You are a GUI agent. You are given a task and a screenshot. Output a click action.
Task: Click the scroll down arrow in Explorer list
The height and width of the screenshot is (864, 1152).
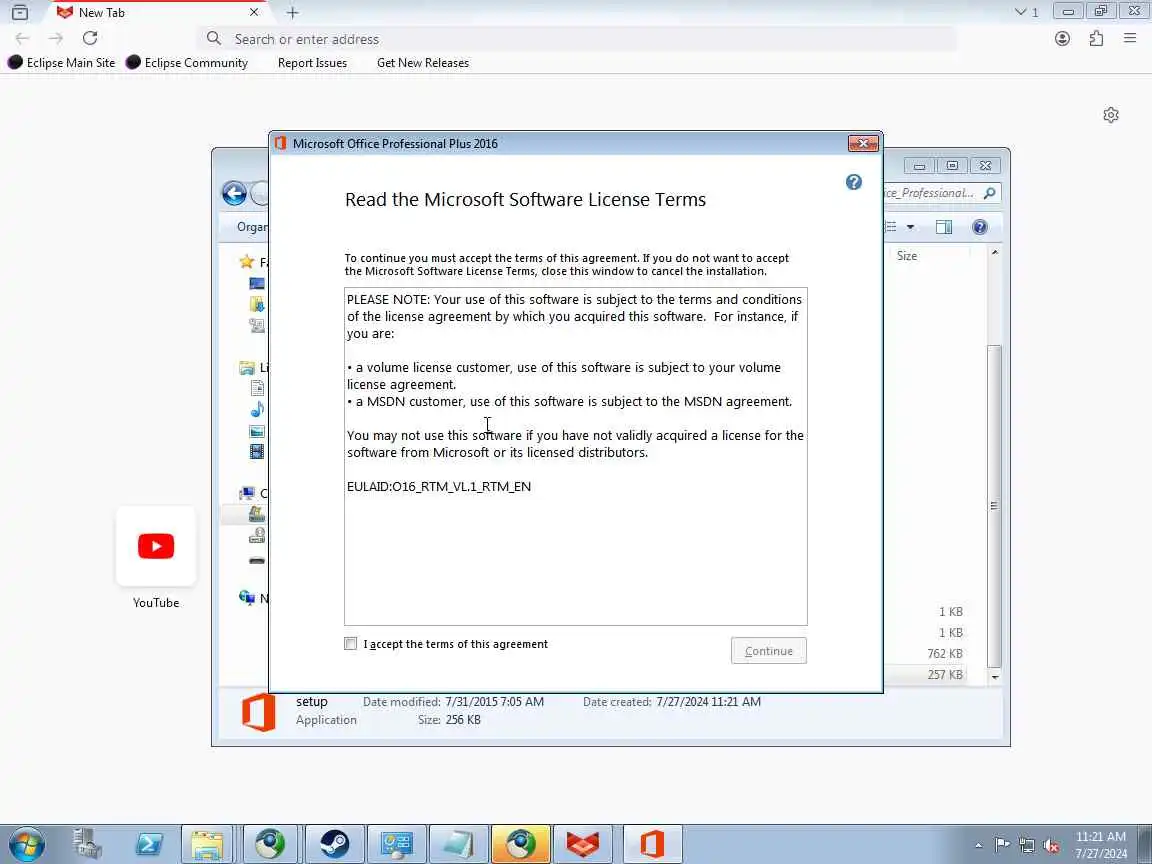995,677
